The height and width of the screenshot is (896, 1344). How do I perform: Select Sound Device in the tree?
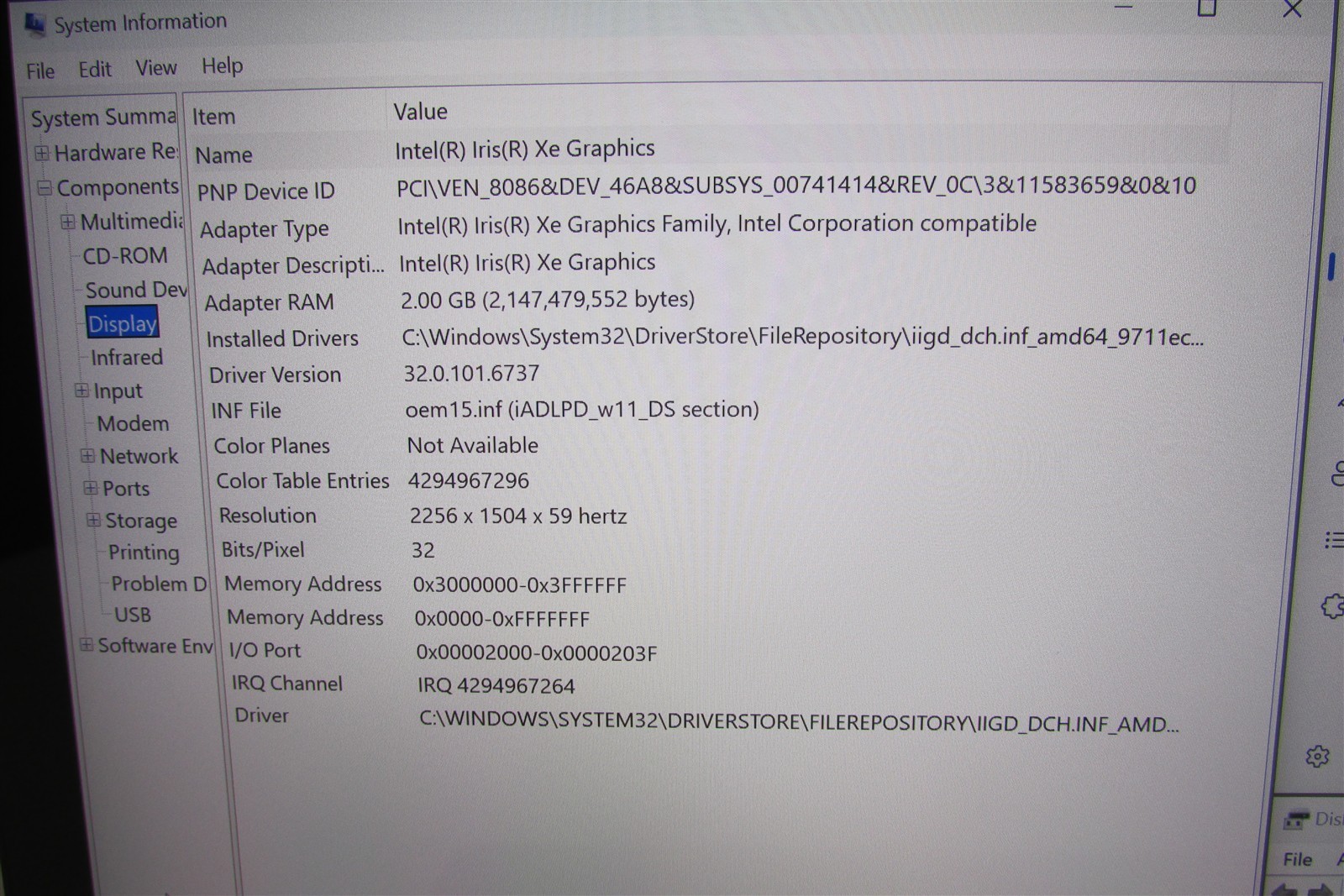(x=136, y=290)
